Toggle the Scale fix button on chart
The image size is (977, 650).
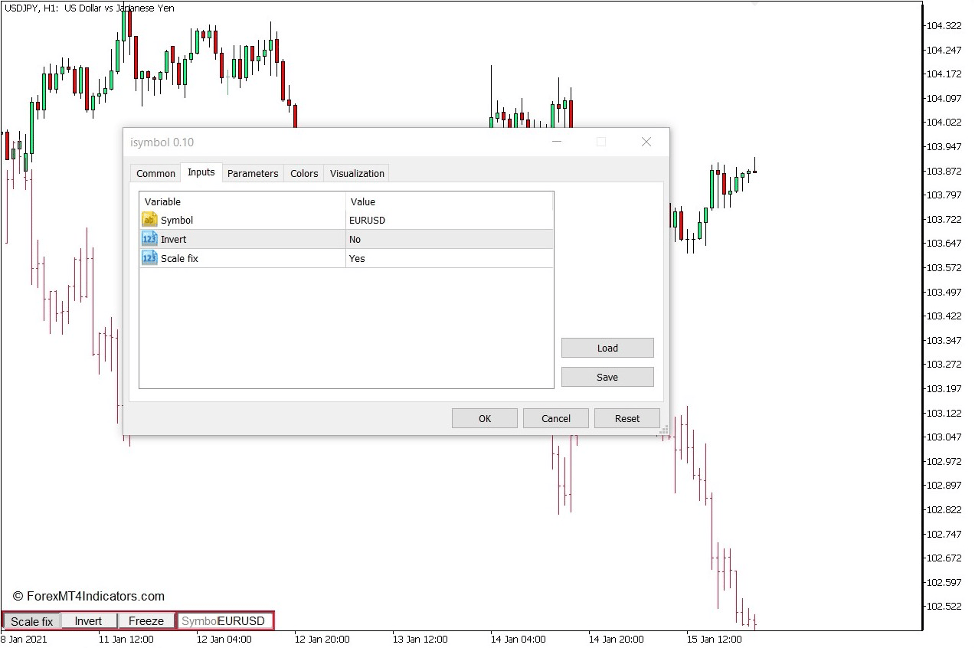click(x=31, y=620)
